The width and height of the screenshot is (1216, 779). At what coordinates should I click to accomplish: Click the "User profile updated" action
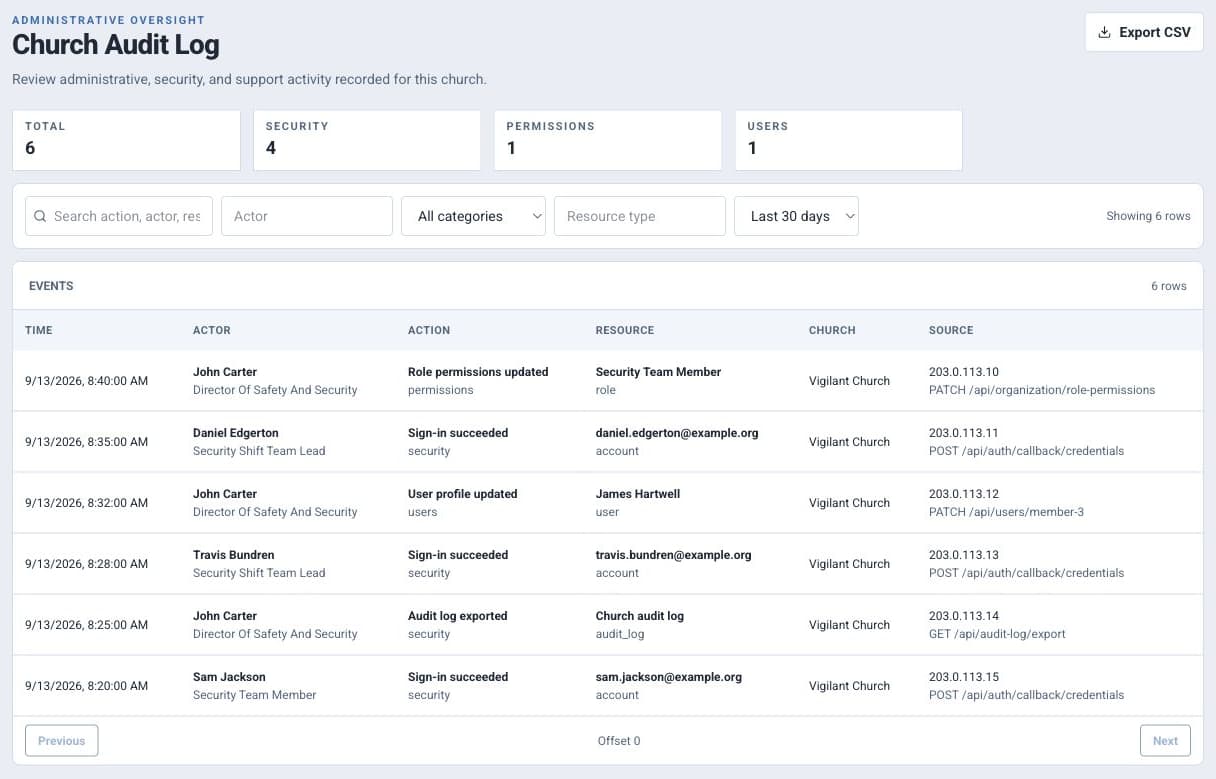(463, 494)
